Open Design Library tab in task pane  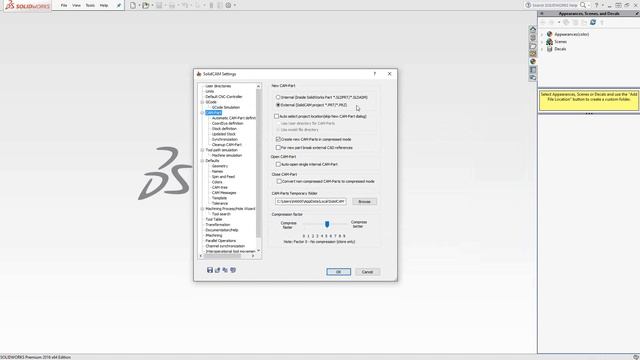tap(533, 37)
